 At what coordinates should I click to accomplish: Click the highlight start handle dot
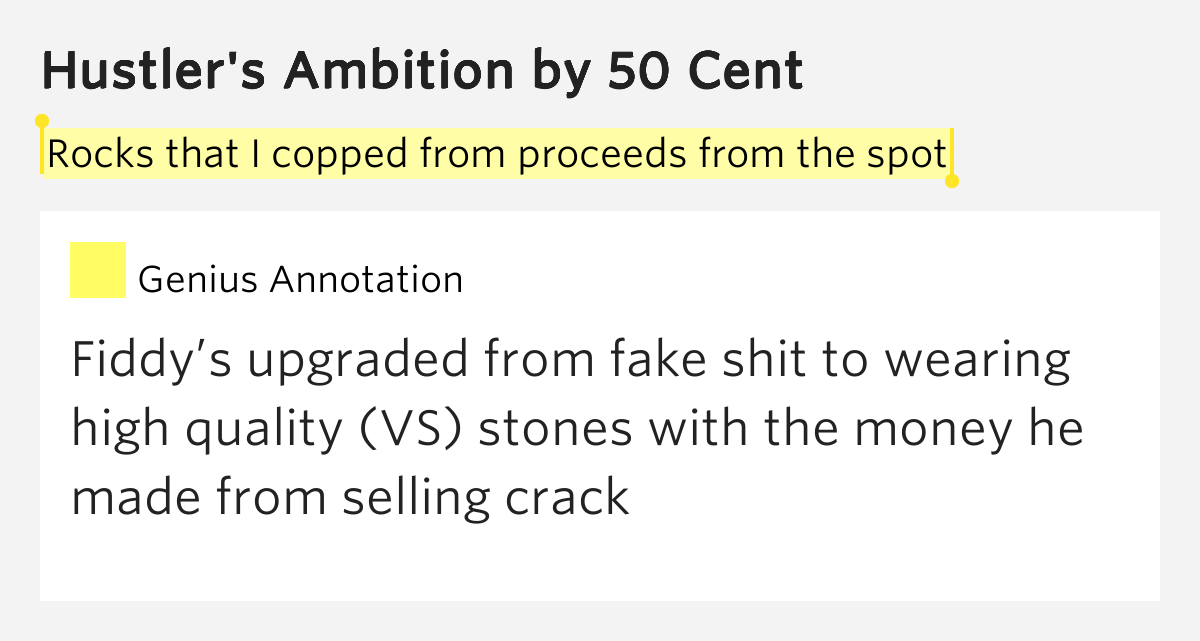(42, 121)
